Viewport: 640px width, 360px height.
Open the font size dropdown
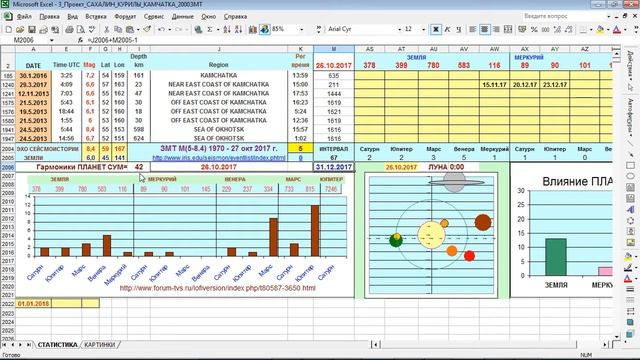coord(423,29)
